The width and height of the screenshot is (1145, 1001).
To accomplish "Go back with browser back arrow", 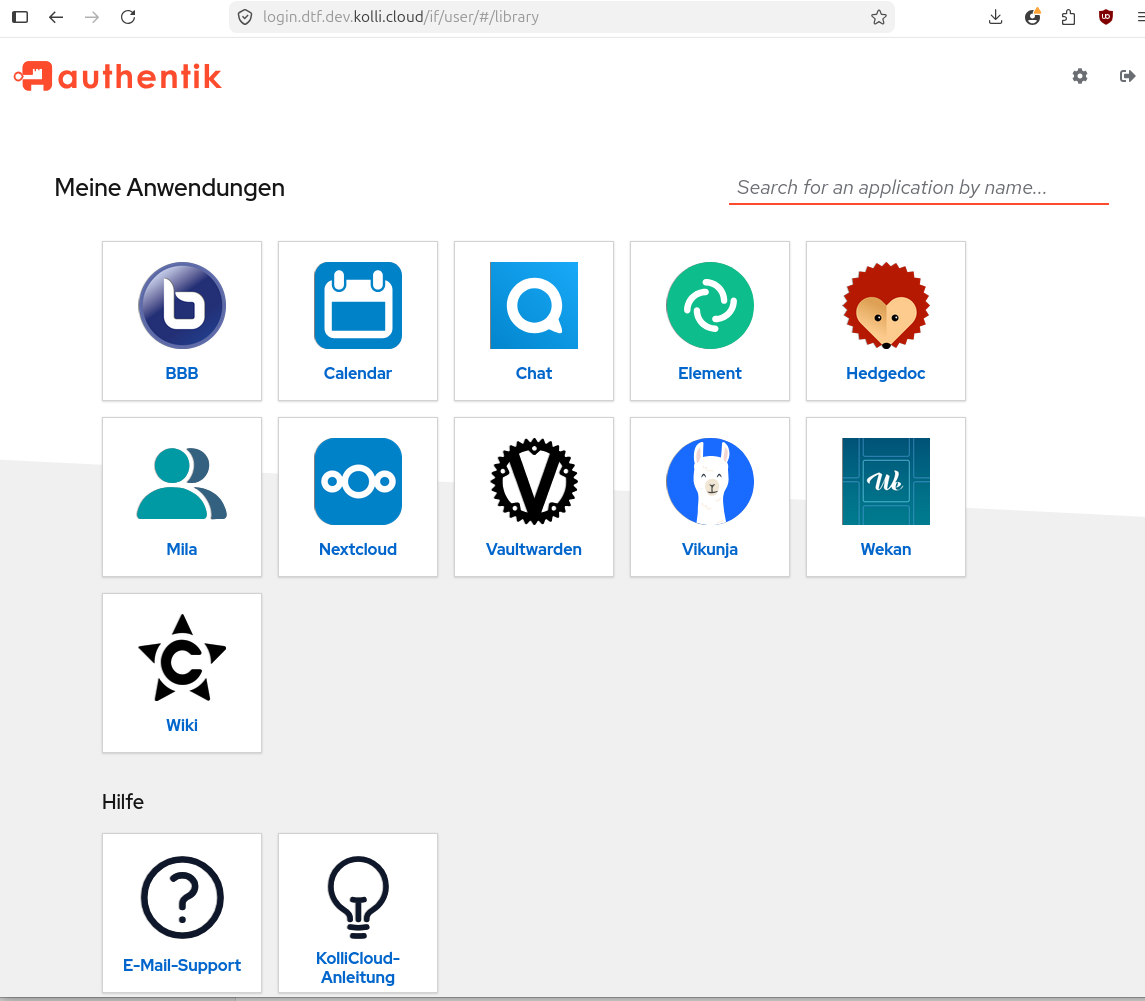I will point(56,17).
